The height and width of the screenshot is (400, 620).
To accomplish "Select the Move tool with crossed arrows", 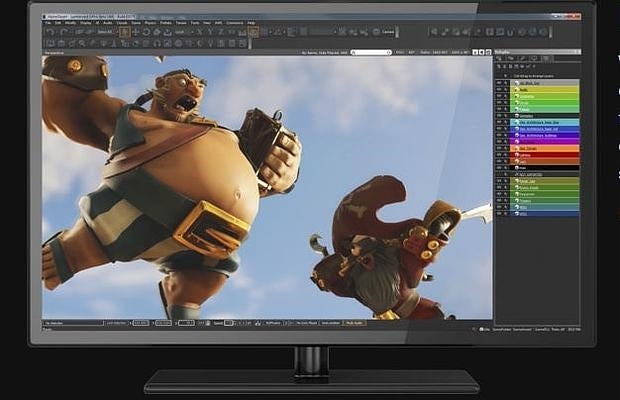I will tap(136, 32).
